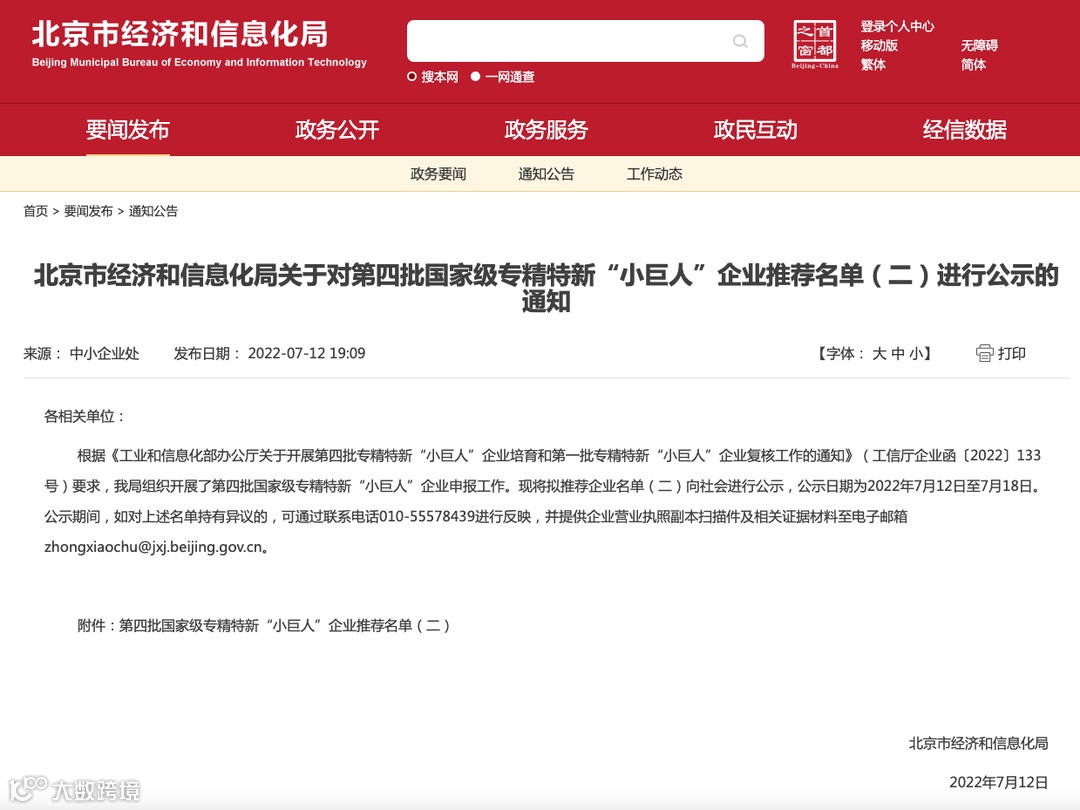
Task: Click the 各相关单位 salutation line
Action: pos(84,416)
